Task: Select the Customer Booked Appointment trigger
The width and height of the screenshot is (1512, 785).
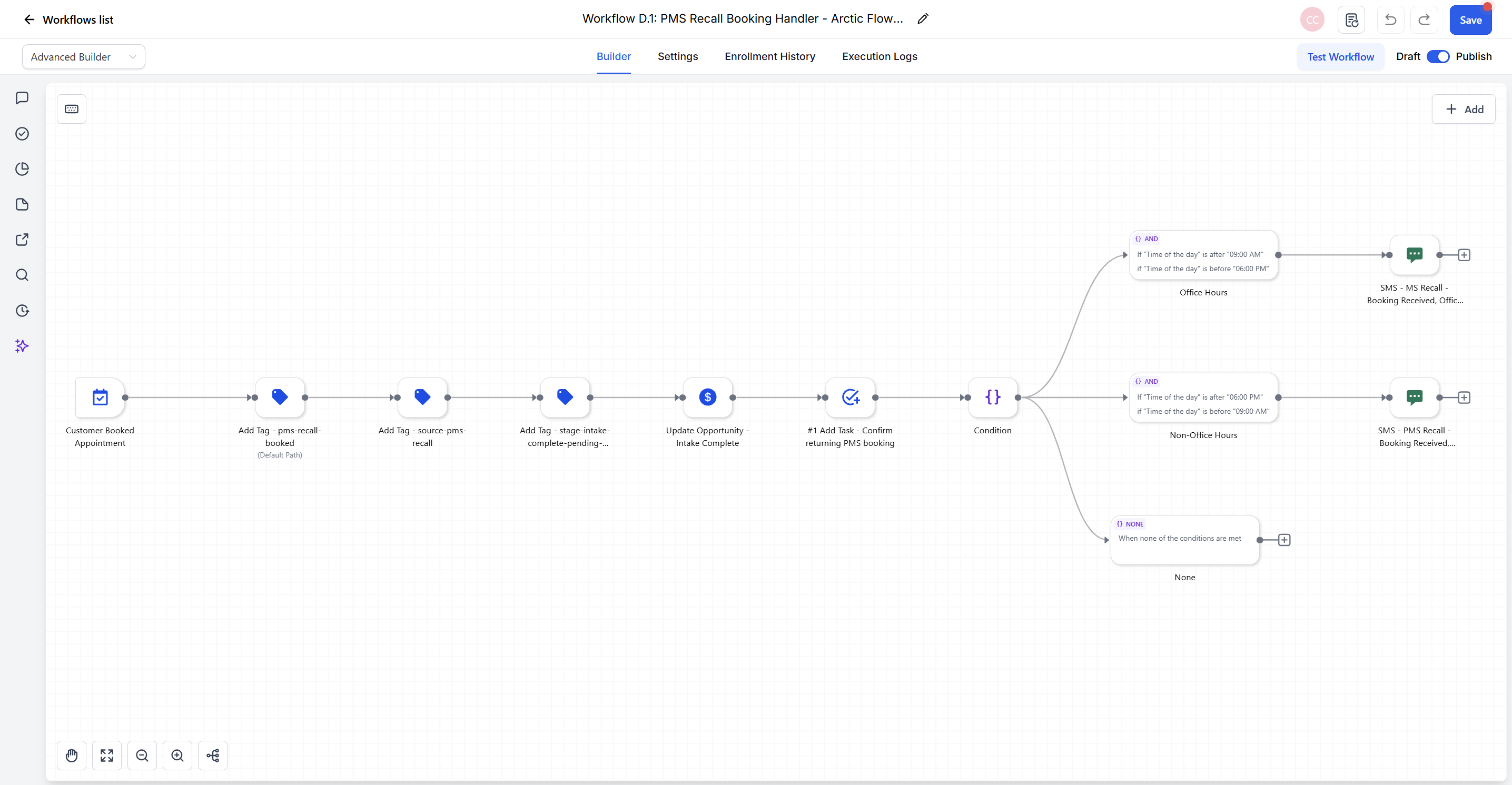Action: point(101,397)
